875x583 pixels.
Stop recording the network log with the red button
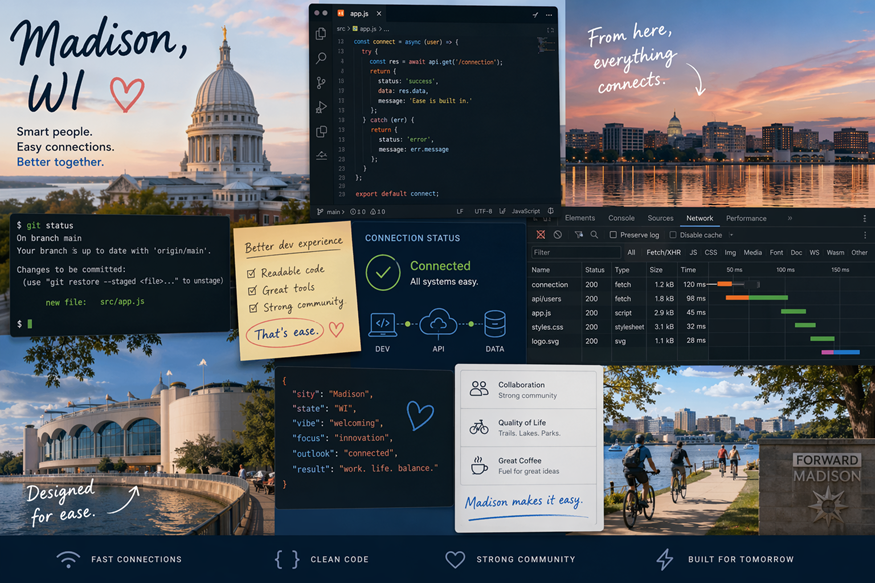click(x=540, y=235)
